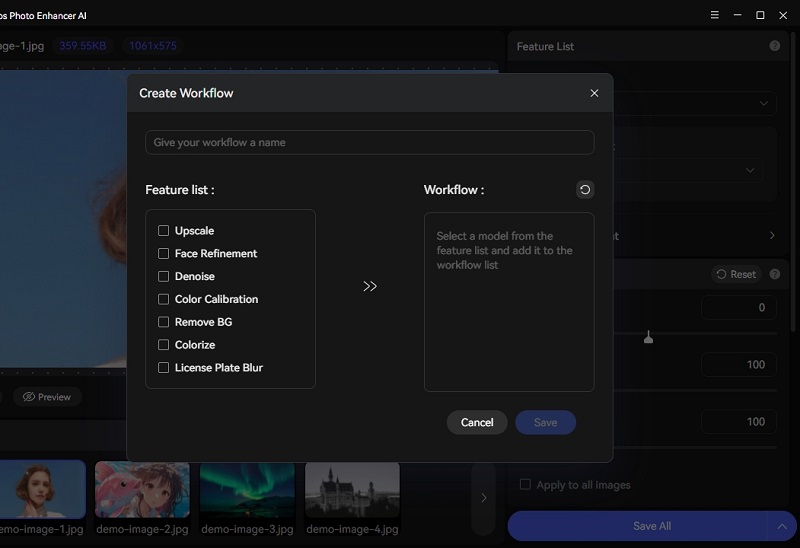Tick the Denoise checkbox
This screenshot has height=548, width=800.
tap(163, 277)
